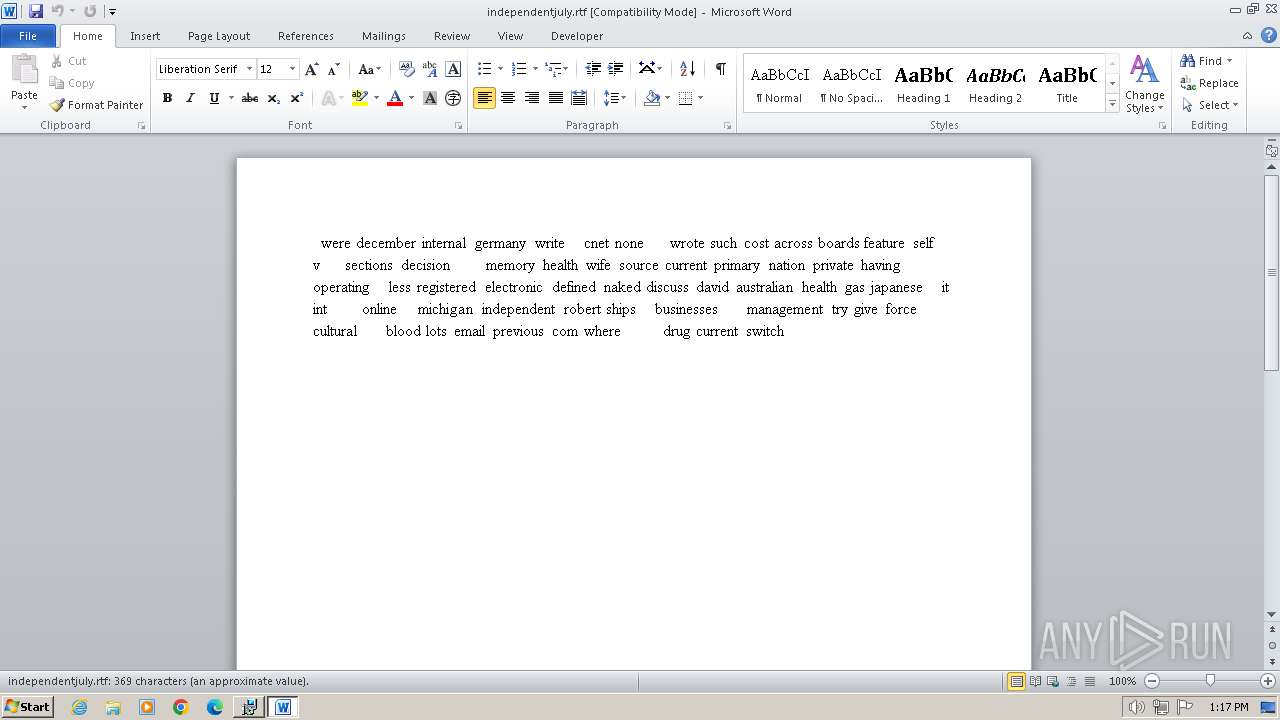Click the Windows Start button
This screenshot has height=720, width=1280.
tap(27, 707)
